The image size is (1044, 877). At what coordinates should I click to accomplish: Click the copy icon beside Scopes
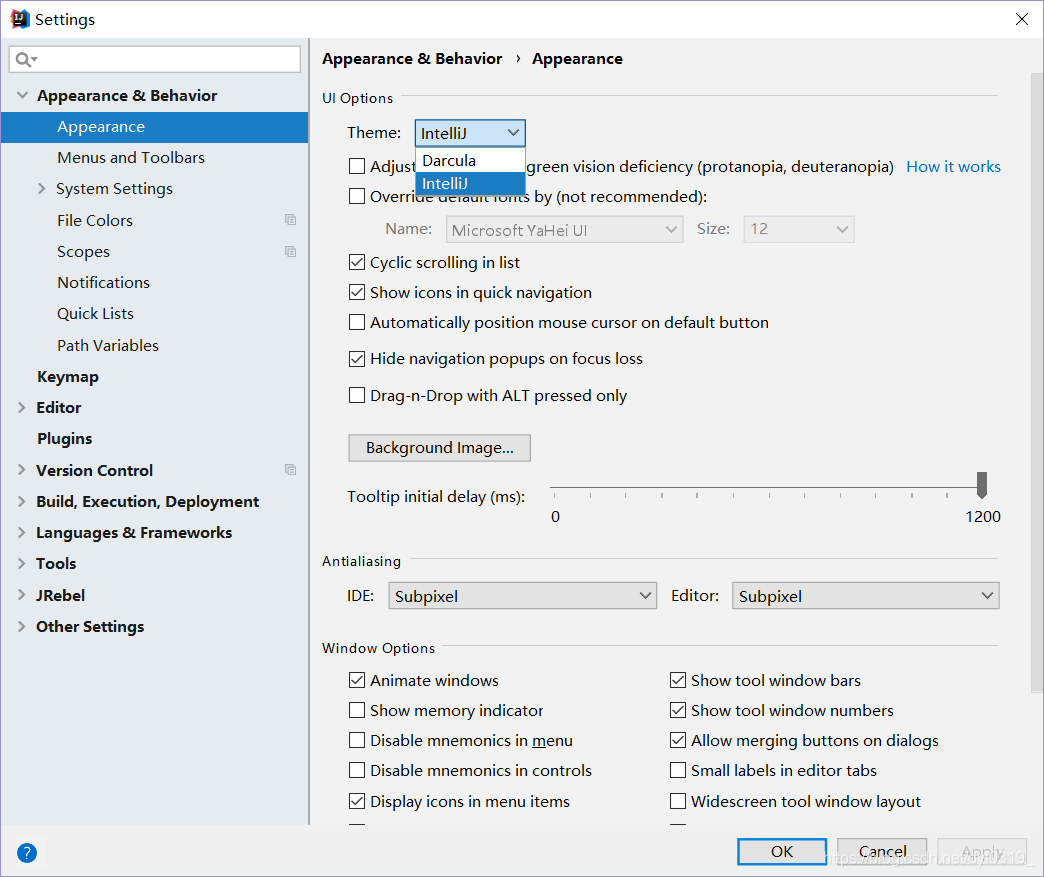[290, 251]
